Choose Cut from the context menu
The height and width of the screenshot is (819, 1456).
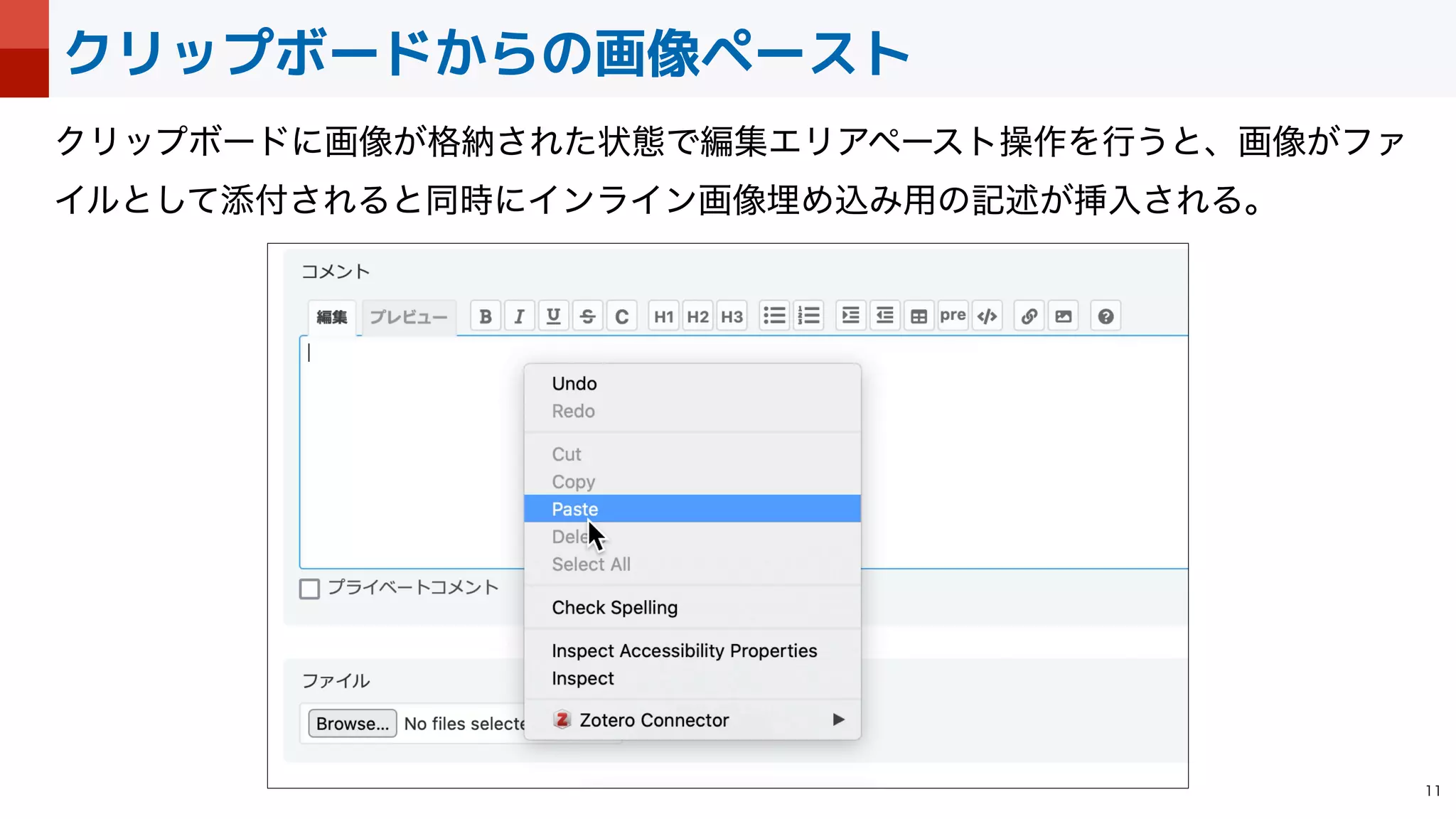[x=692, y=454]
